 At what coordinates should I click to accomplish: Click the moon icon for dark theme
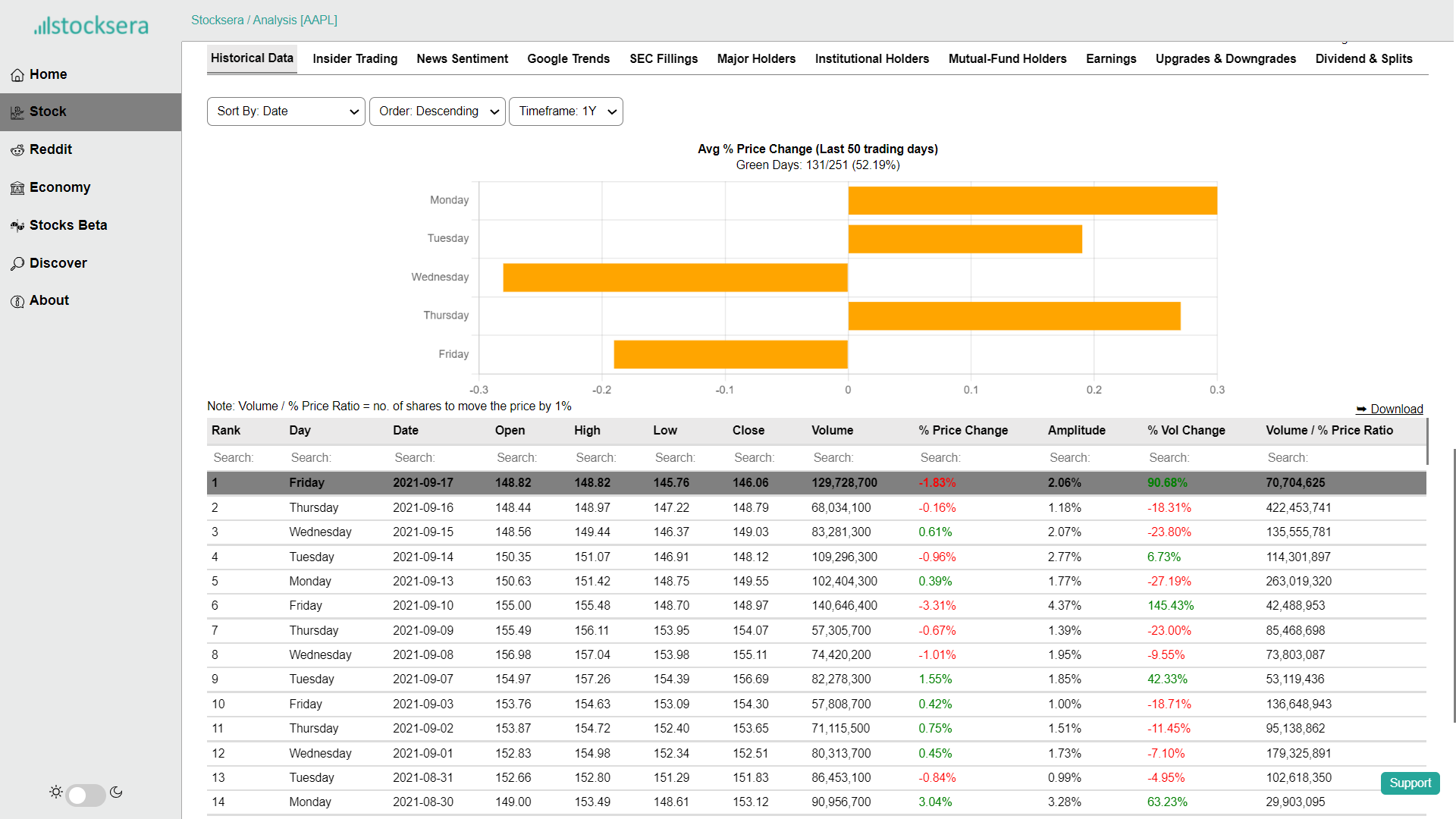tap(116, 792)
